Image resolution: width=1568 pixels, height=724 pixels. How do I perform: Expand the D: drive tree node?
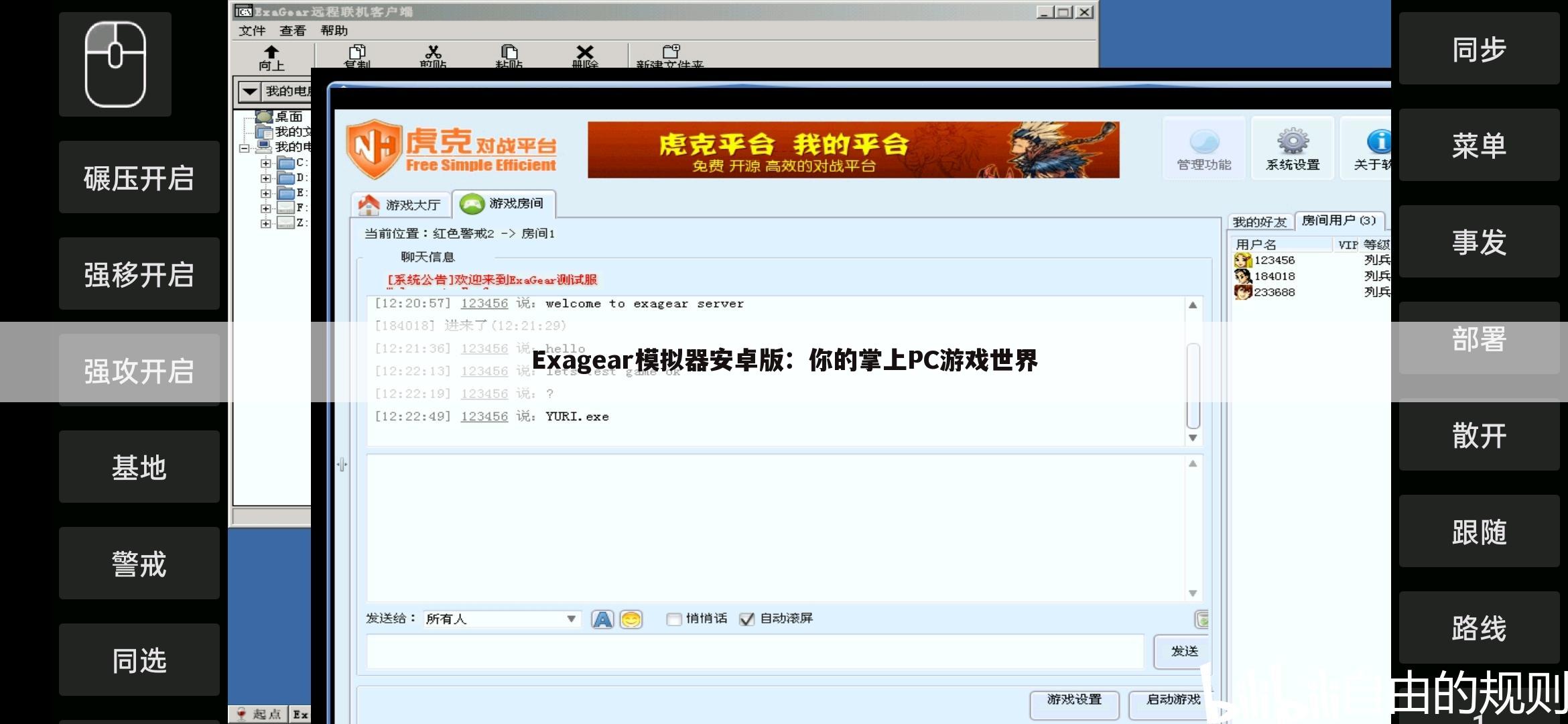click(266, 178)
